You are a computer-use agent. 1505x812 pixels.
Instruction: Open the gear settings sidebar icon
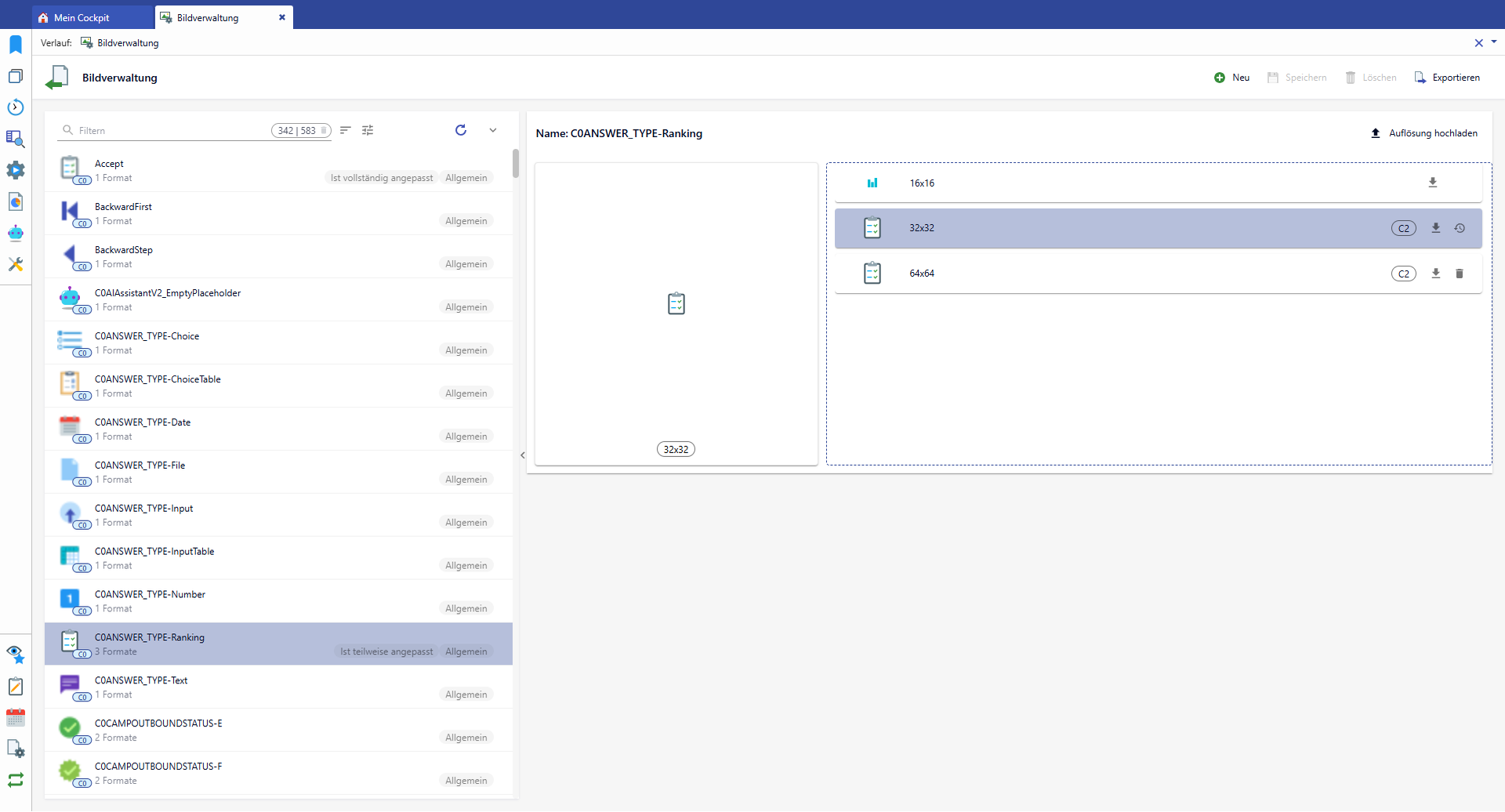(x=16, y=170)
